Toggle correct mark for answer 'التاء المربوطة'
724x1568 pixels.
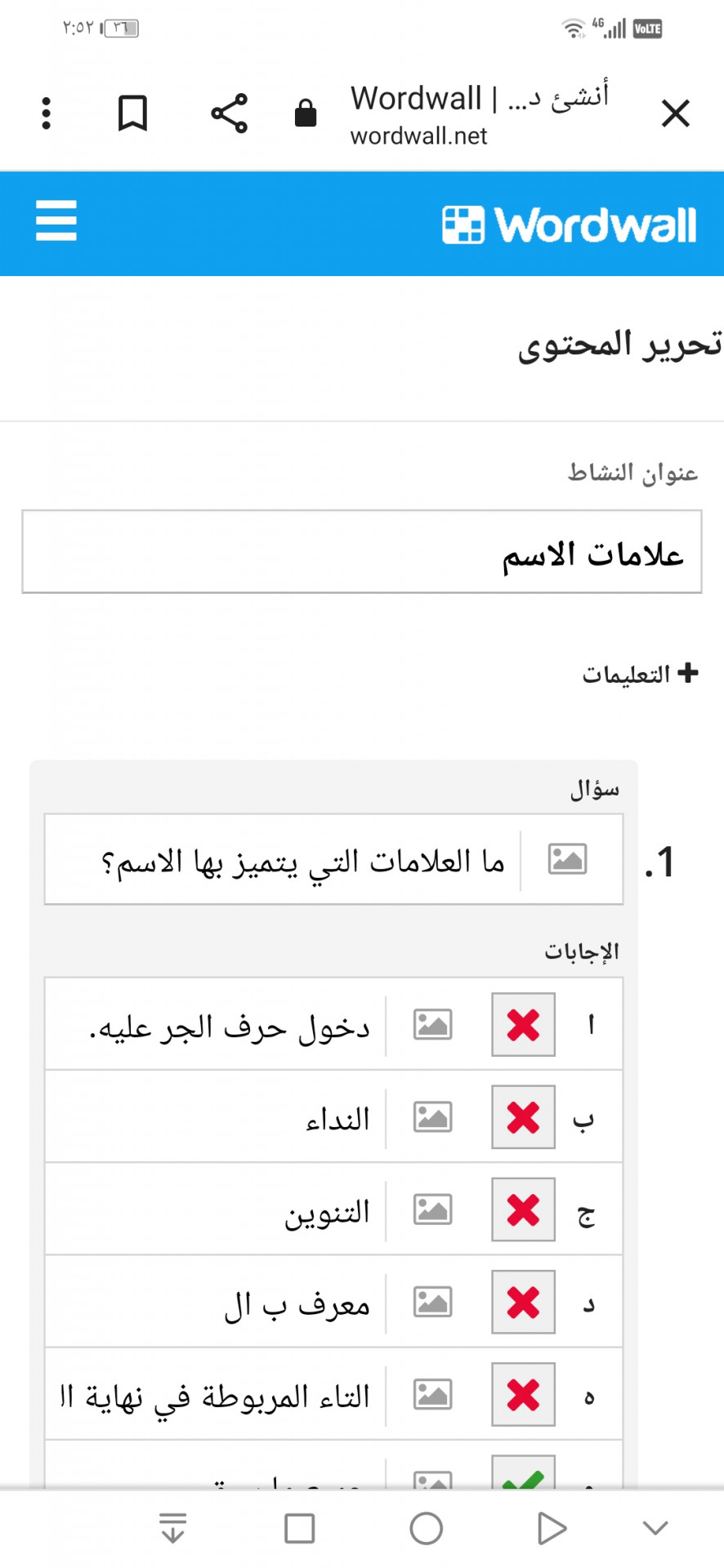[x=523, y=1393]
